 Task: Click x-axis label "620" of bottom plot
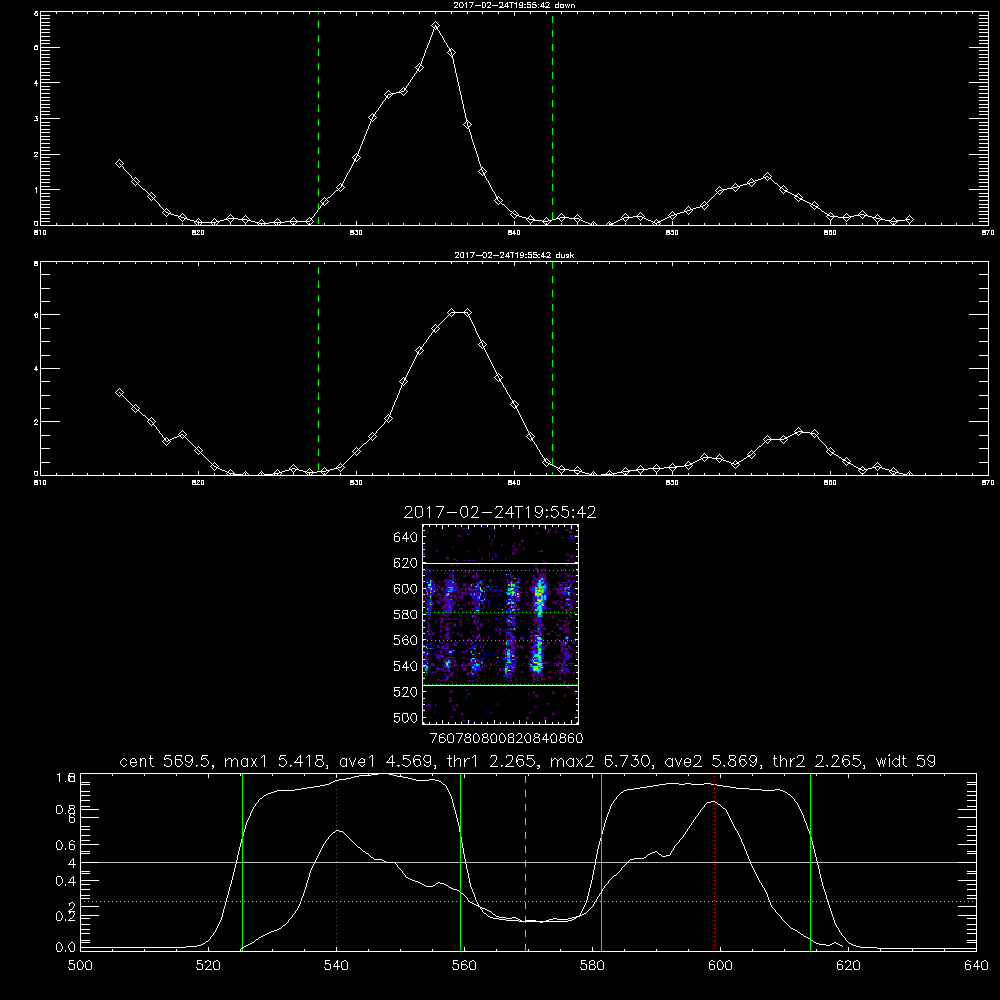848,966
